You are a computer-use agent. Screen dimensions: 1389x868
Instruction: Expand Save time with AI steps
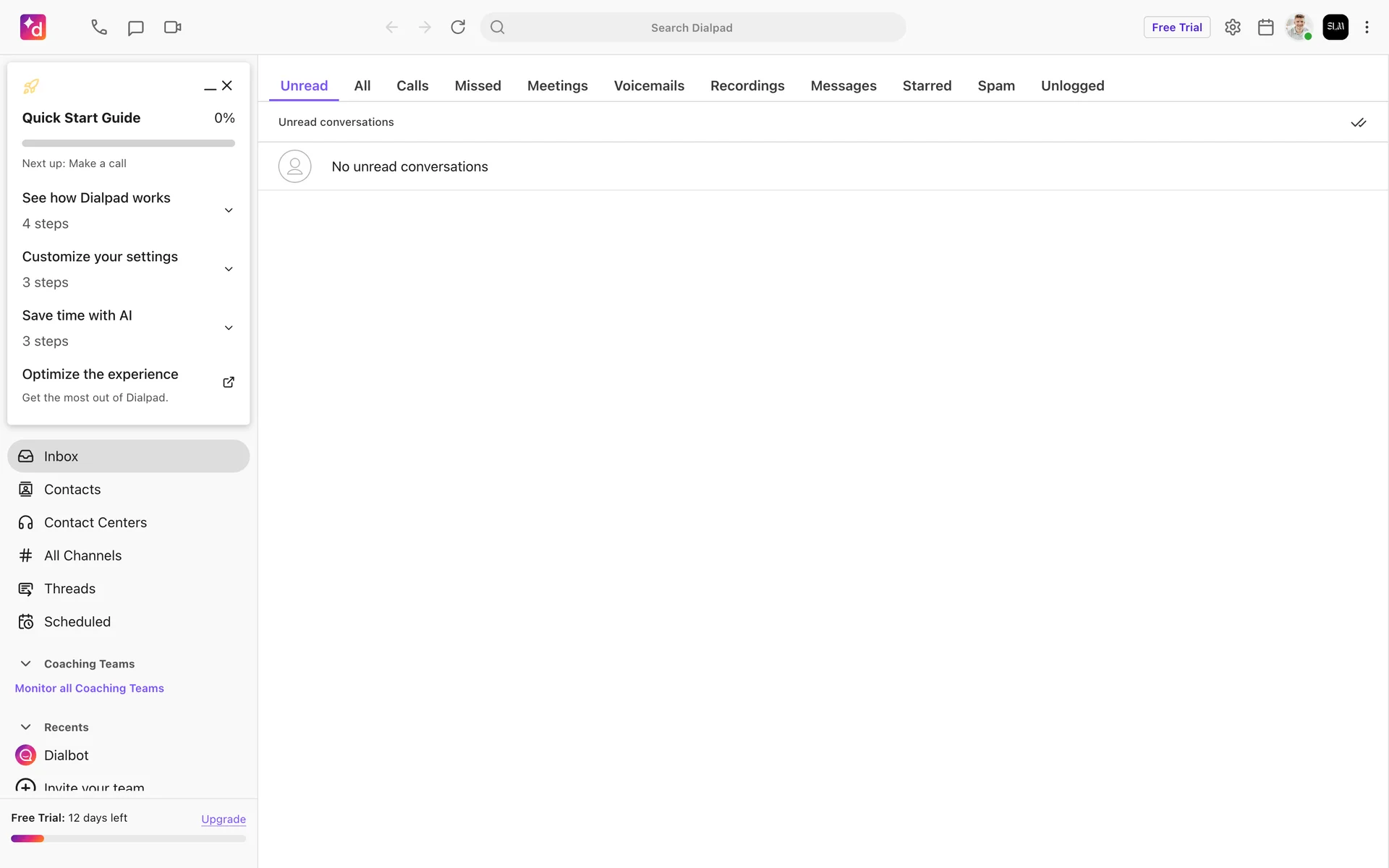[x=229, y=328]
